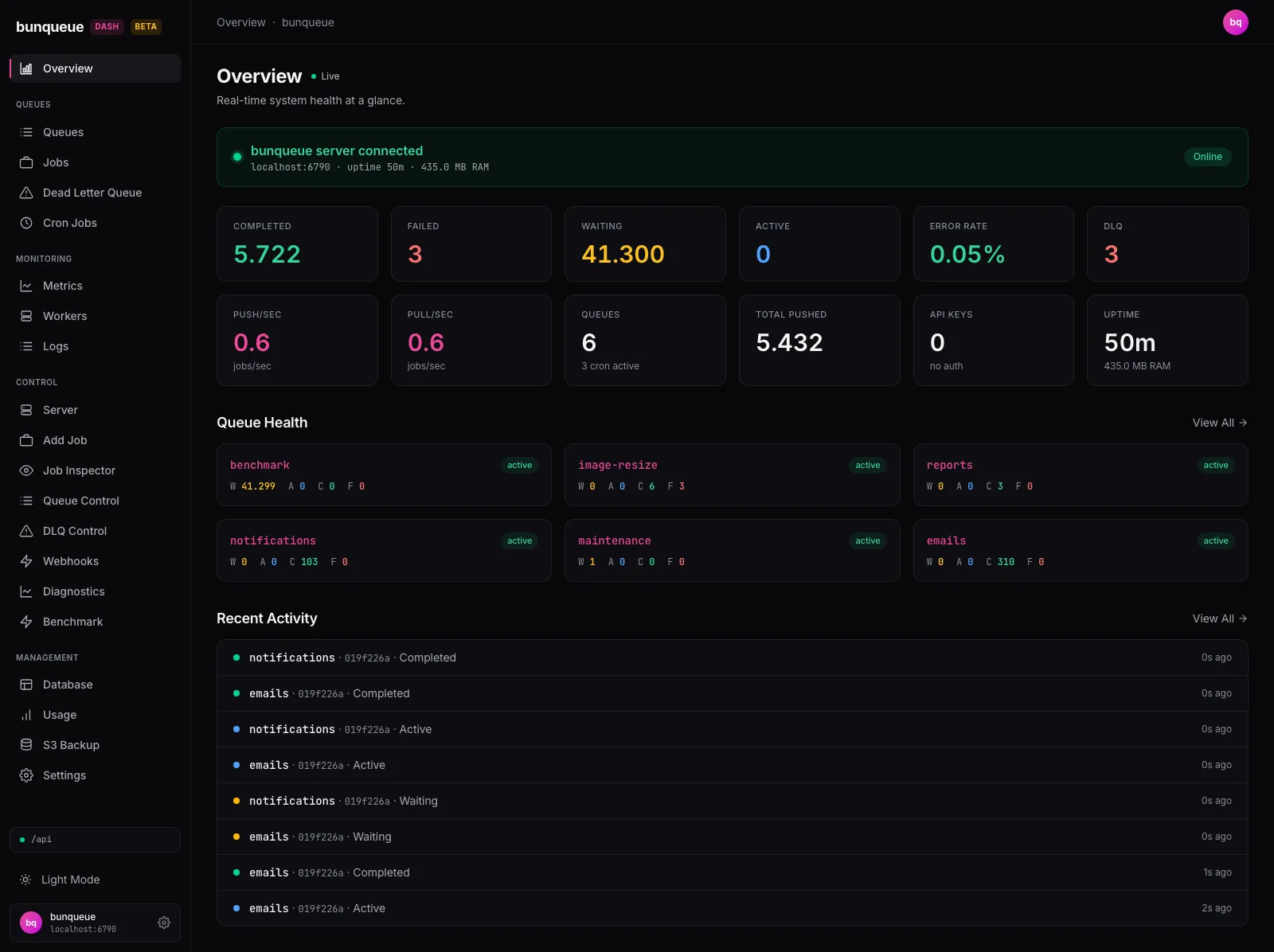Click the COMPLETED 5.722 stat card

pyautogui.click(x=297, y=244)
